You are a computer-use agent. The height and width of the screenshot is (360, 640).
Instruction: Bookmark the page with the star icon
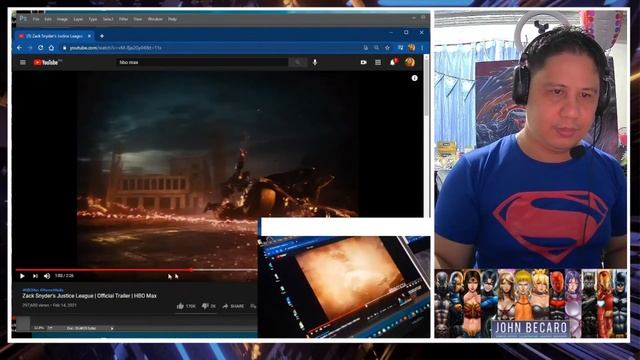click(387, 48)
